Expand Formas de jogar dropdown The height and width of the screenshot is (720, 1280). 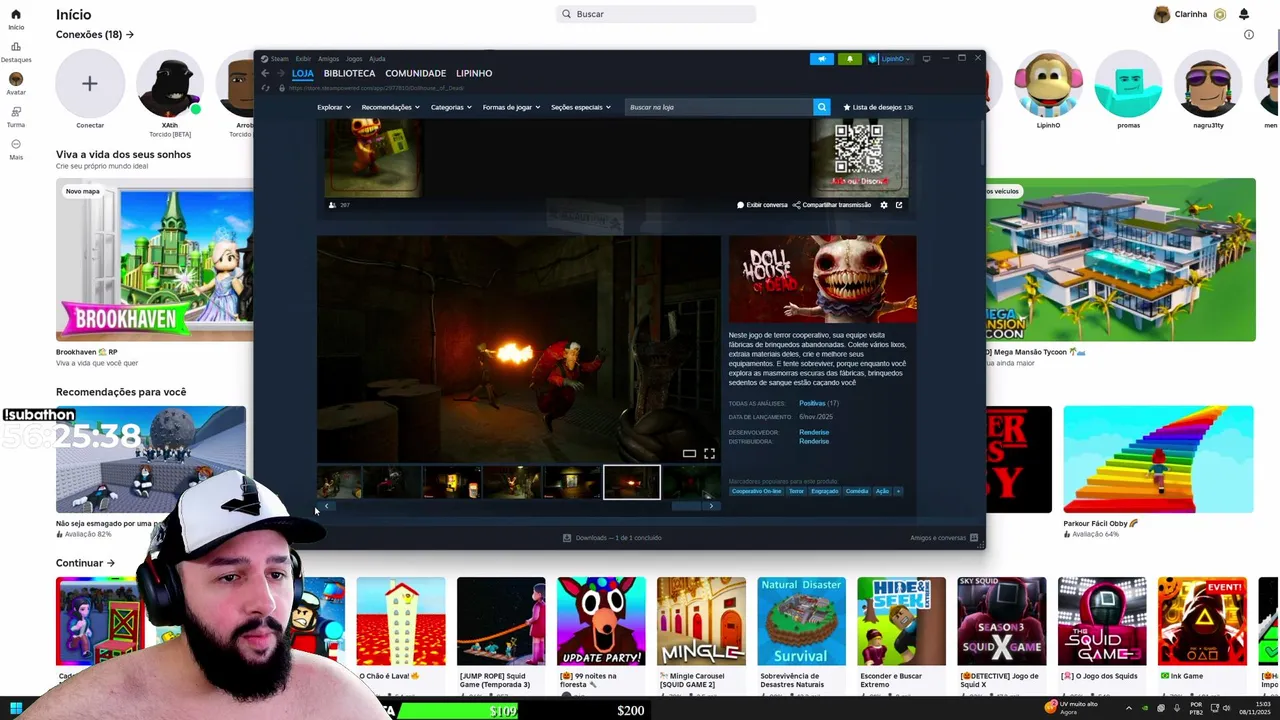pos(511,107)
